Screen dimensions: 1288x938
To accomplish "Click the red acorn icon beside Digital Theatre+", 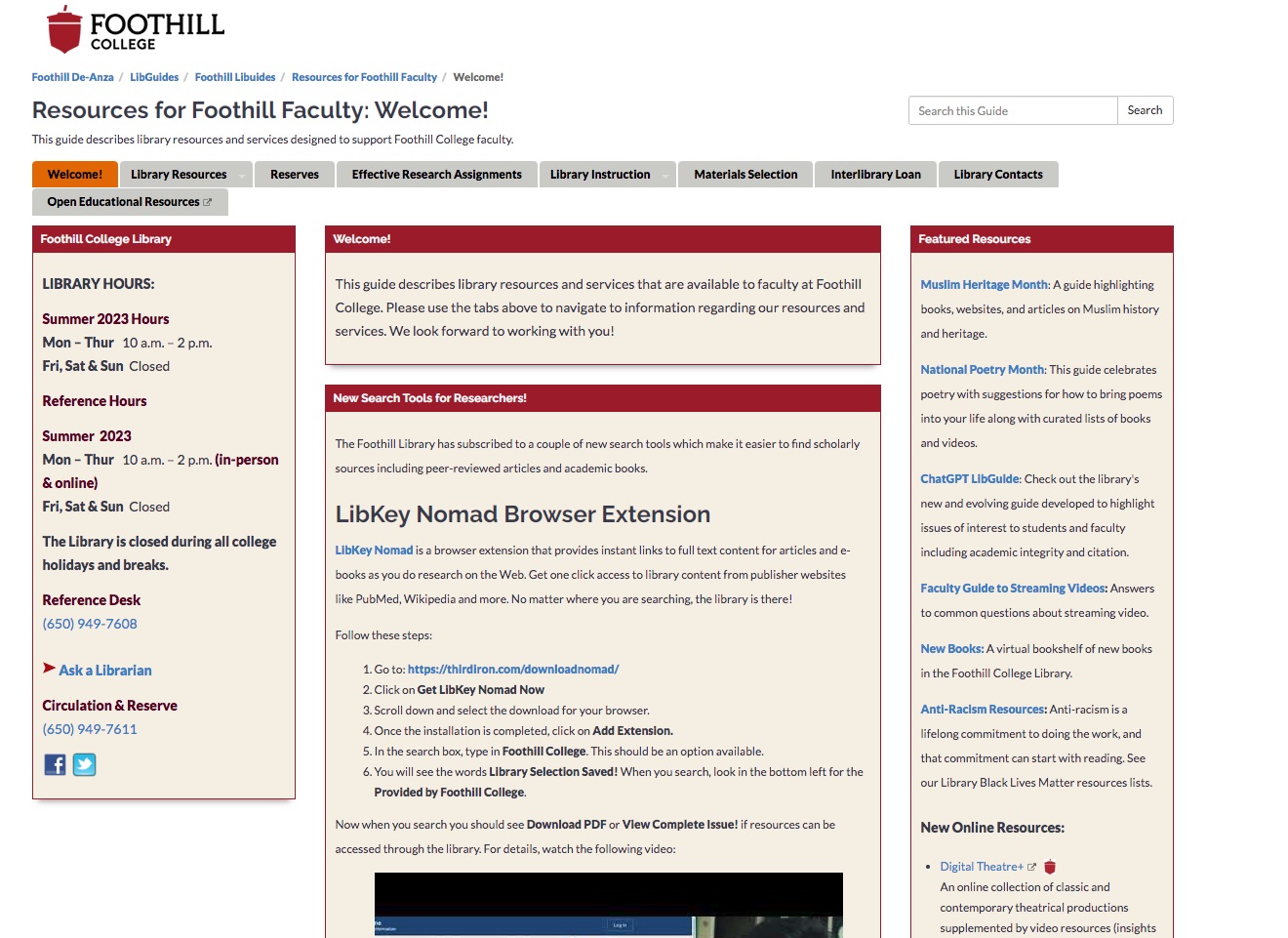I will point(1050,867).
